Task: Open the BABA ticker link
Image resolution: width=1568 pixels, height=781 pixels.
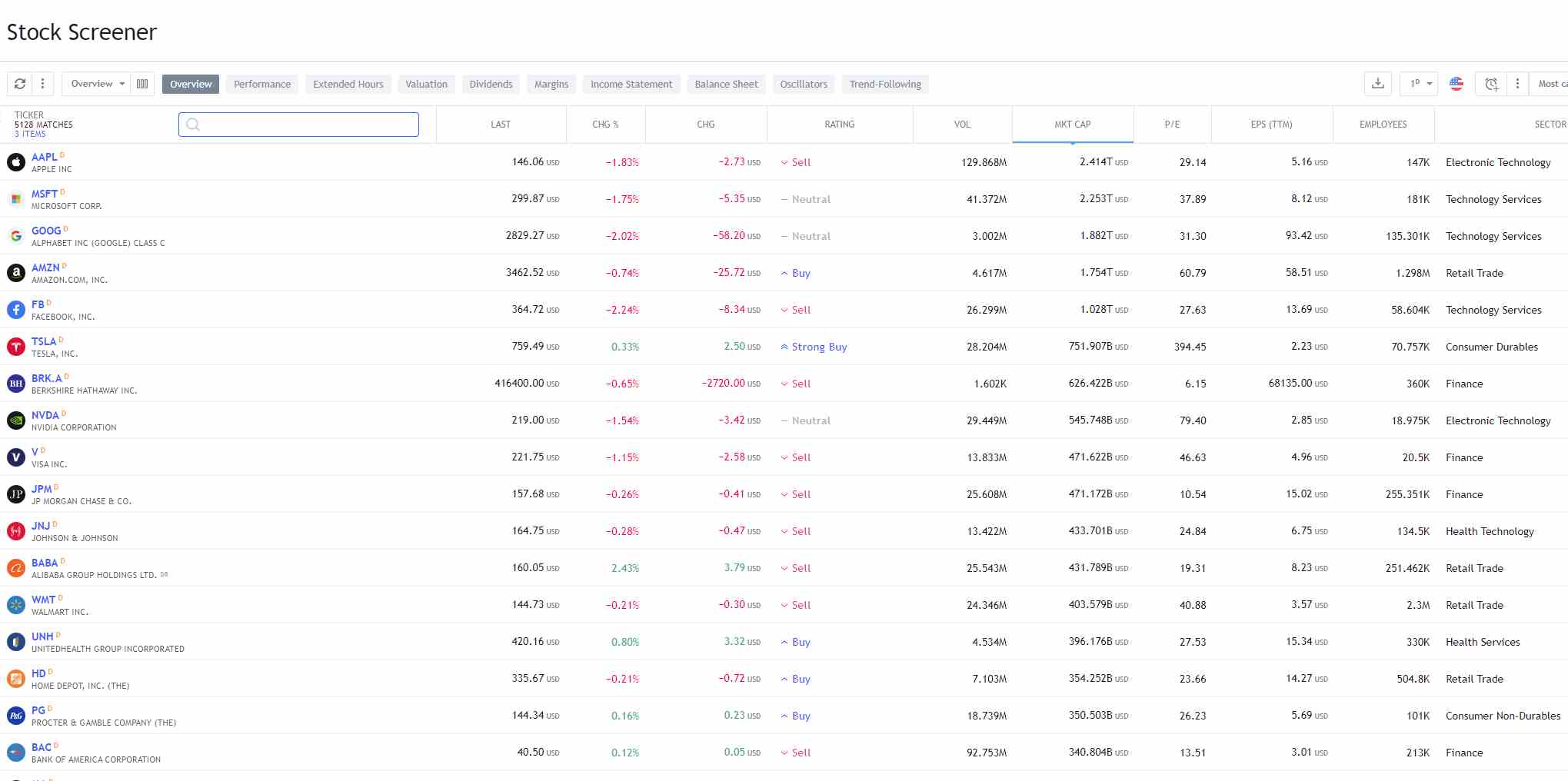Action: pyautogui.click(x=45, y=563)
